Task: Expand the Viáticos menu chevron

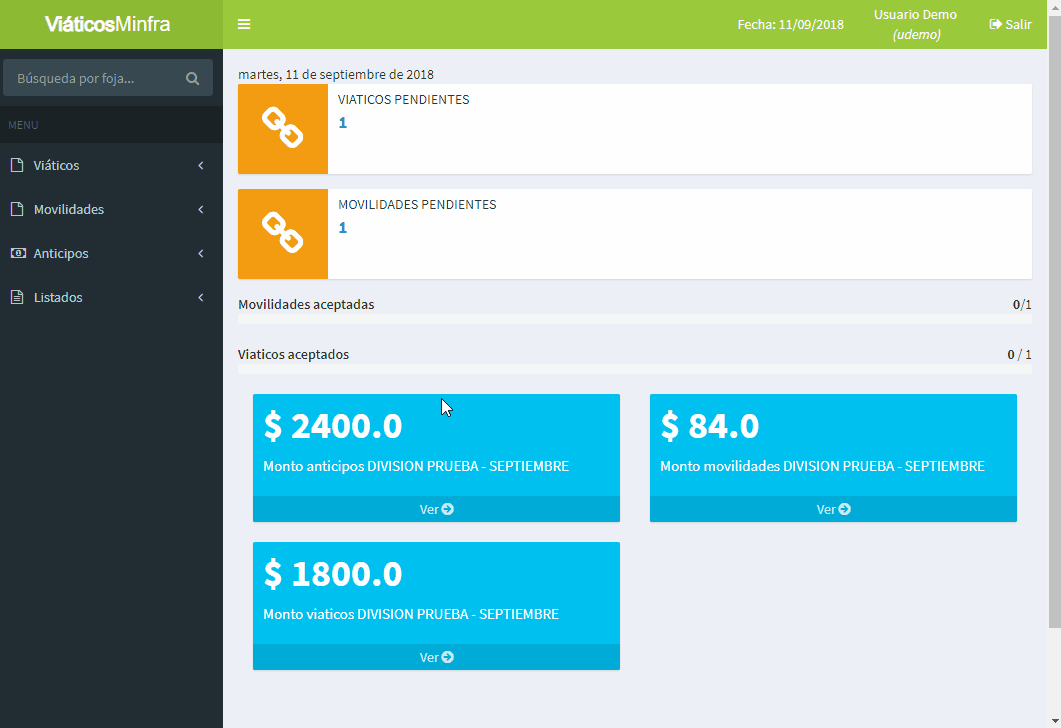Action: pyautogui.click(x=201, y=165)
